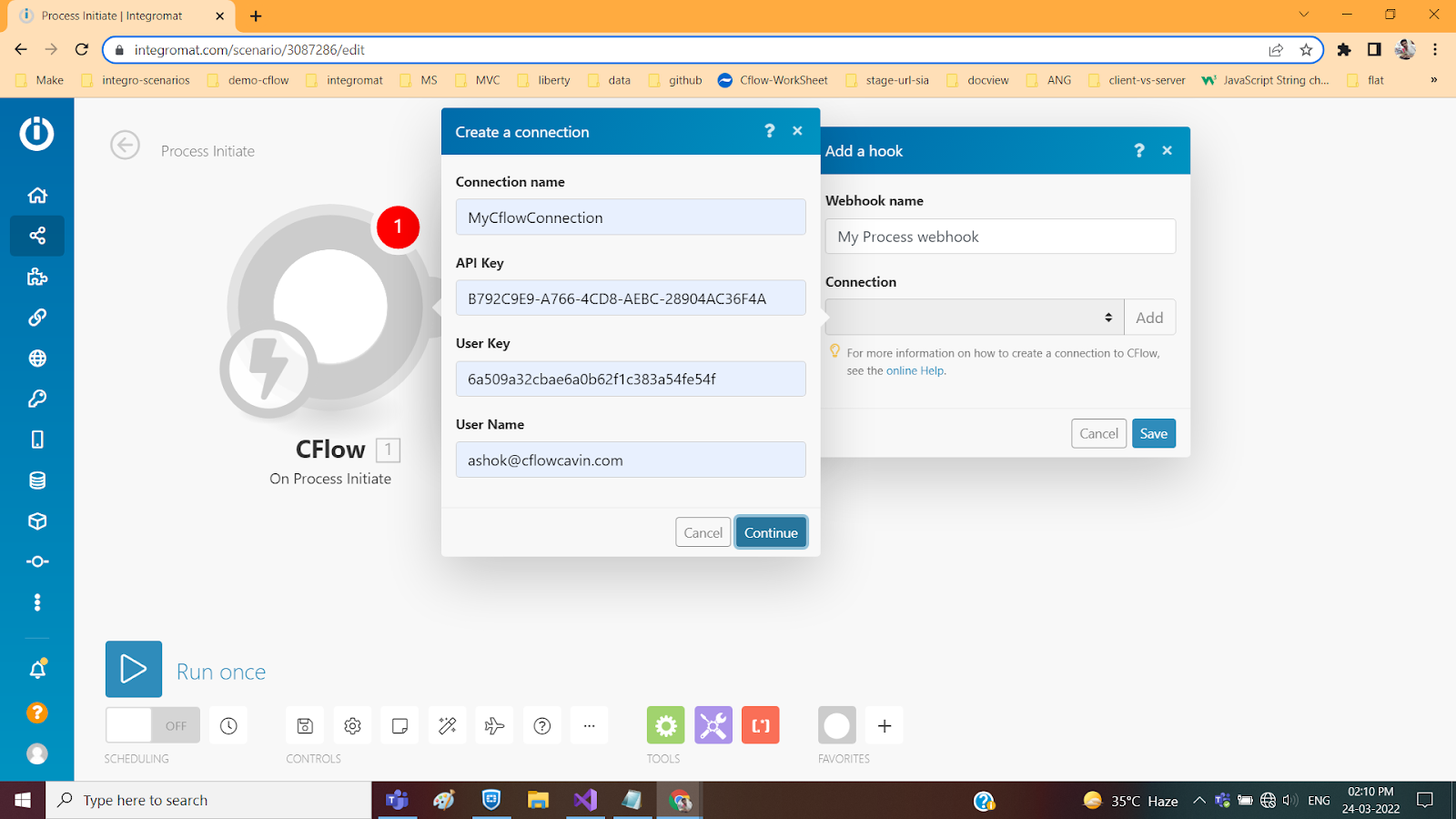This screenshot has width=1456, height=819.
Task: Open a new browser tab
Action: (256, 15)
